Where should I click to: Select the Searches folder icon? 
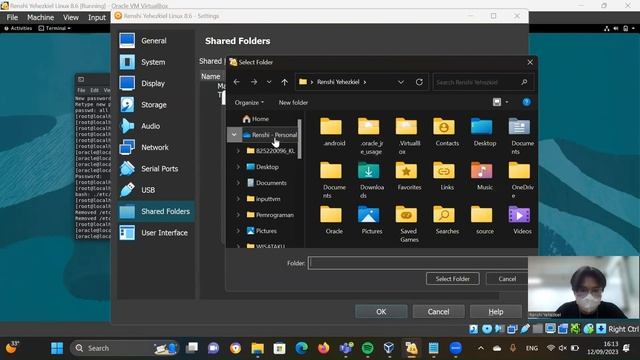(x=444, y=215)
